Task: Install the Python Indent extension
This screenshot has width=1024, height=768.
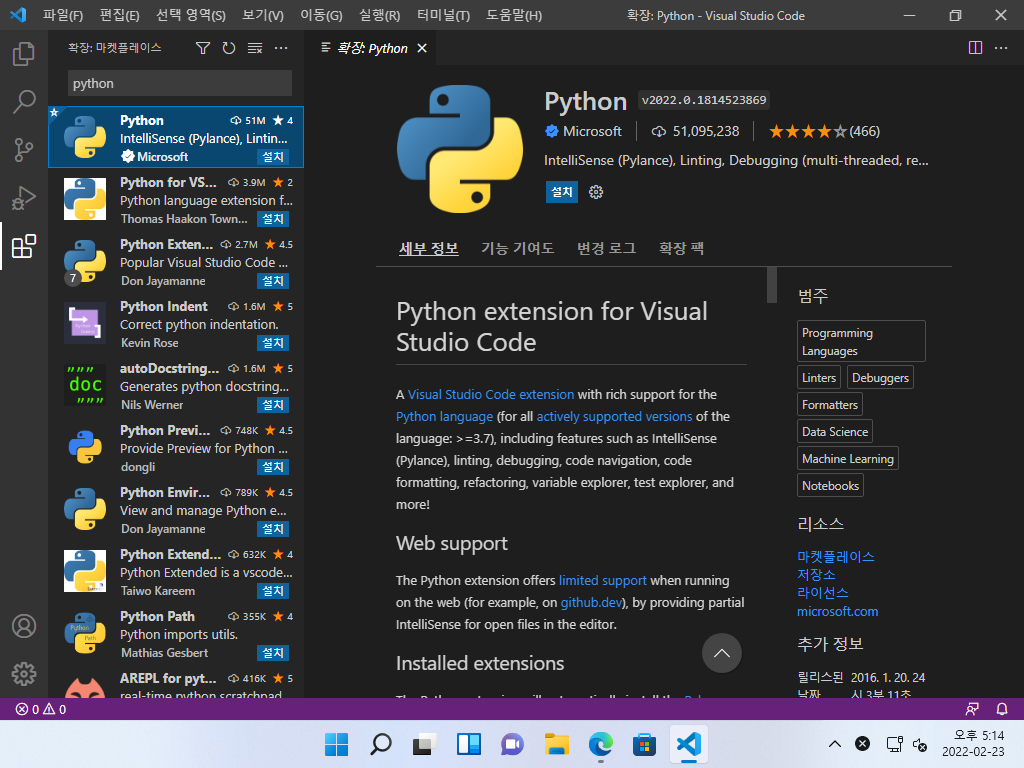Action: [x=273, y=343]
